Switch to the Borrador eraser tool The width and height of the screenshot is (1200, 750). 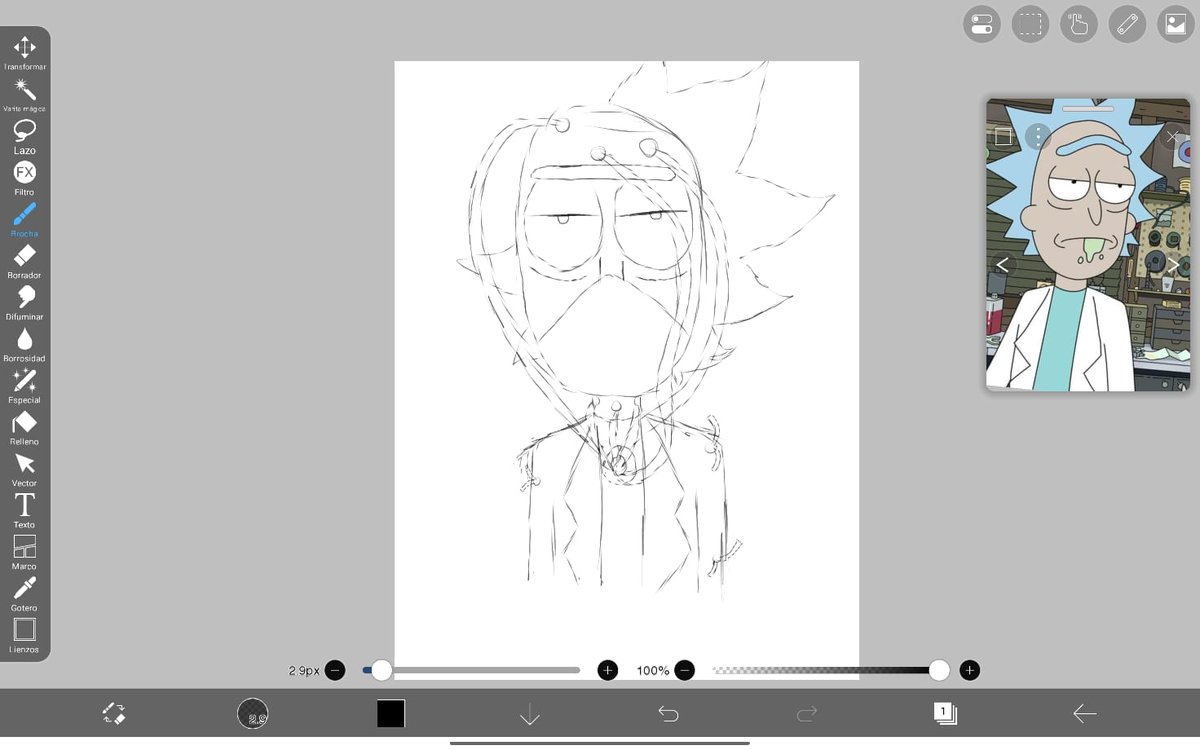click(25, 262)
